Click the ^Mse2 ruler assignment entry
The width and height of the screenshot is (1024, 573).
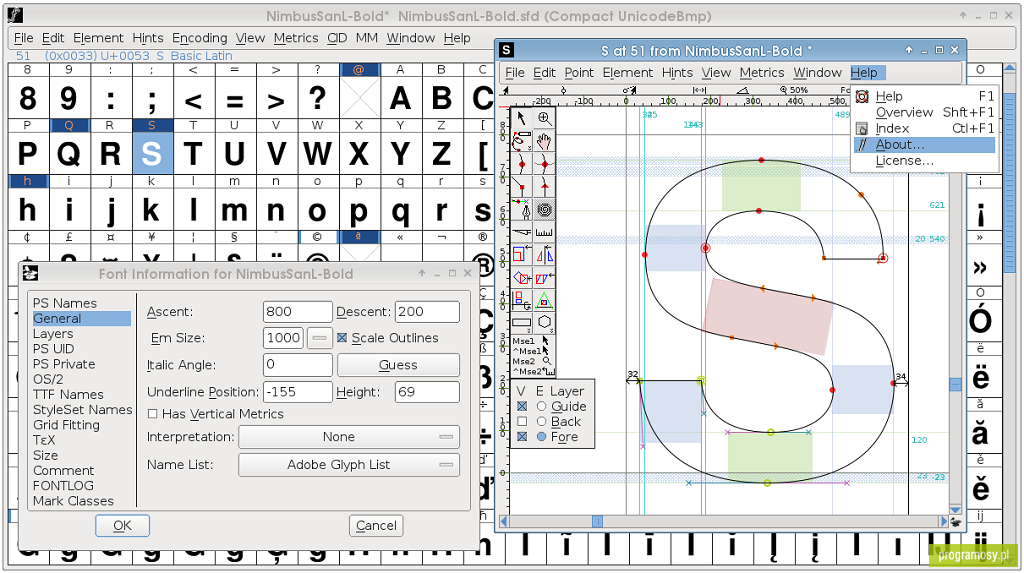pyautogui.click(x=532, y=371)
